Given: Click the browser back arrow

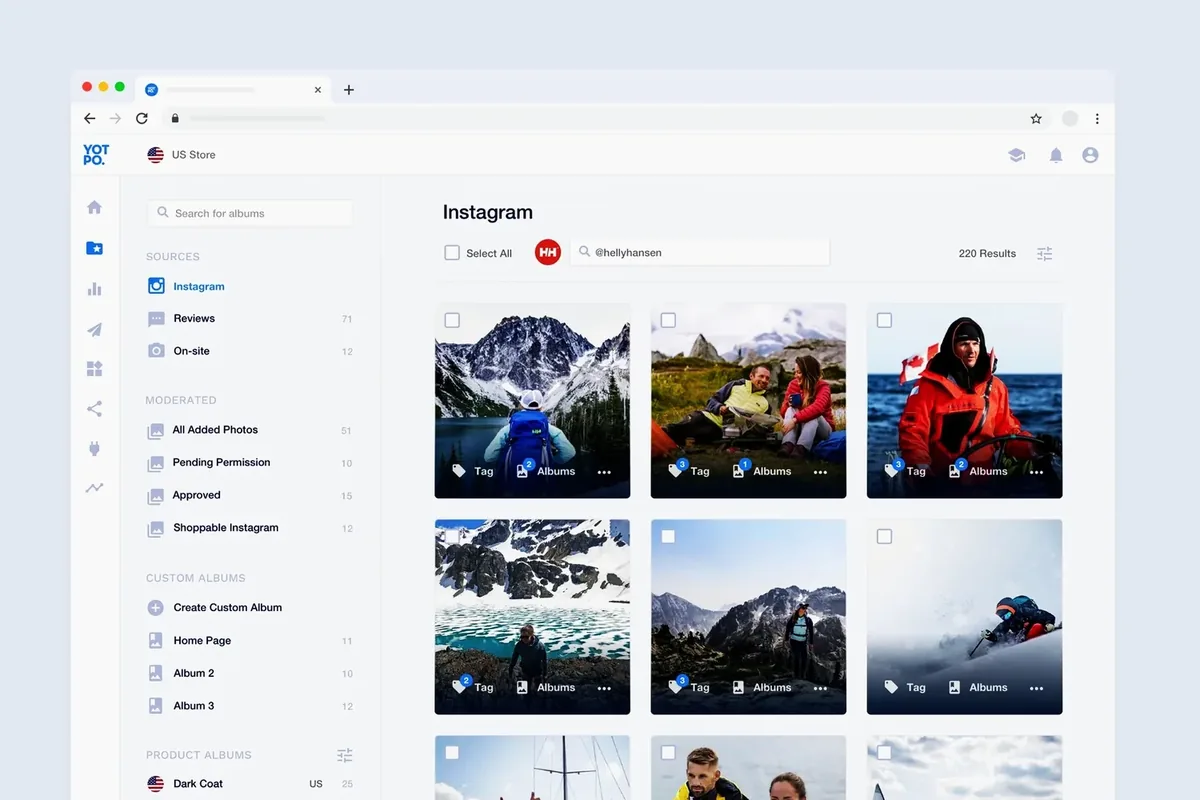Looking at the screenshot, I should pyautogui.click(x=90, y=118).
